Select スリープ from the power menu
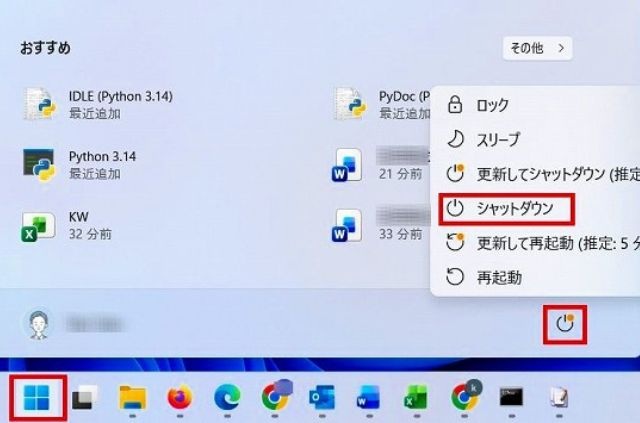Screen dimensions: 640x423 coord(498,139)
